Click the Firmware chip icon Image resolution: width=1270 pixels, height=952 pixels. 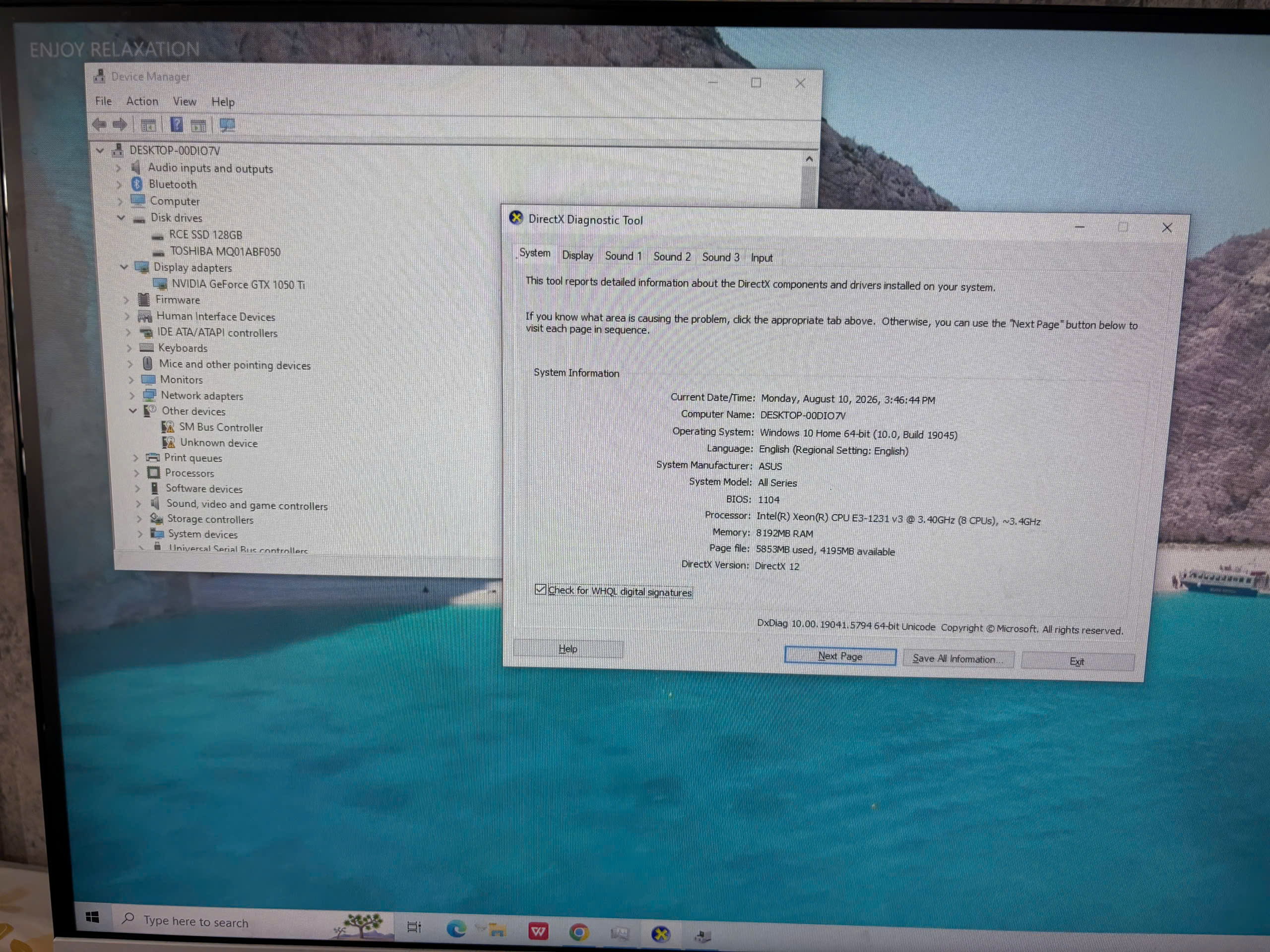[x=143, y=299]
